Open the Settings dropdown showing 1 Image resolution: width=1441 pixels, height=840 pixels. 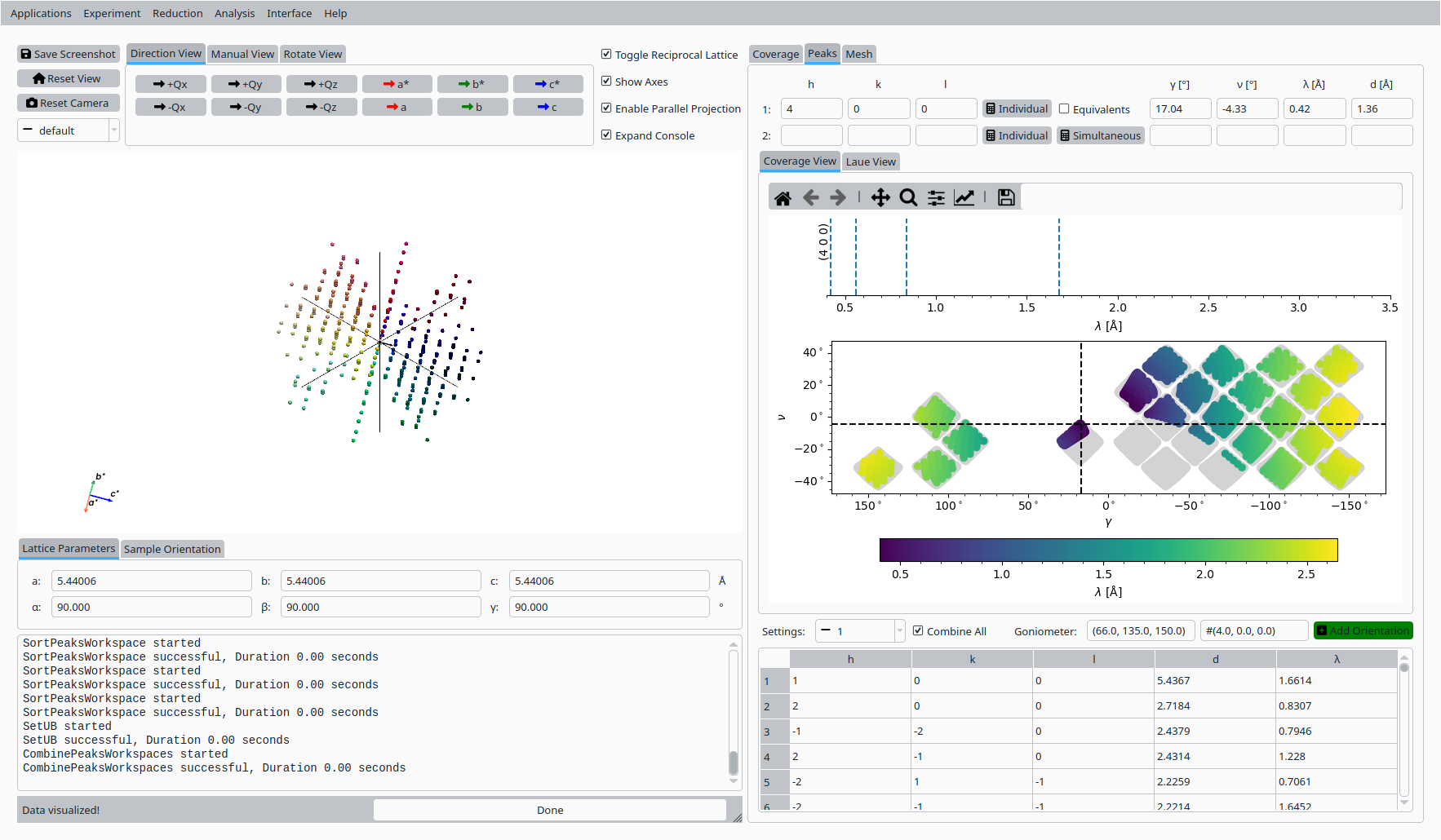[x=860, y=631]
